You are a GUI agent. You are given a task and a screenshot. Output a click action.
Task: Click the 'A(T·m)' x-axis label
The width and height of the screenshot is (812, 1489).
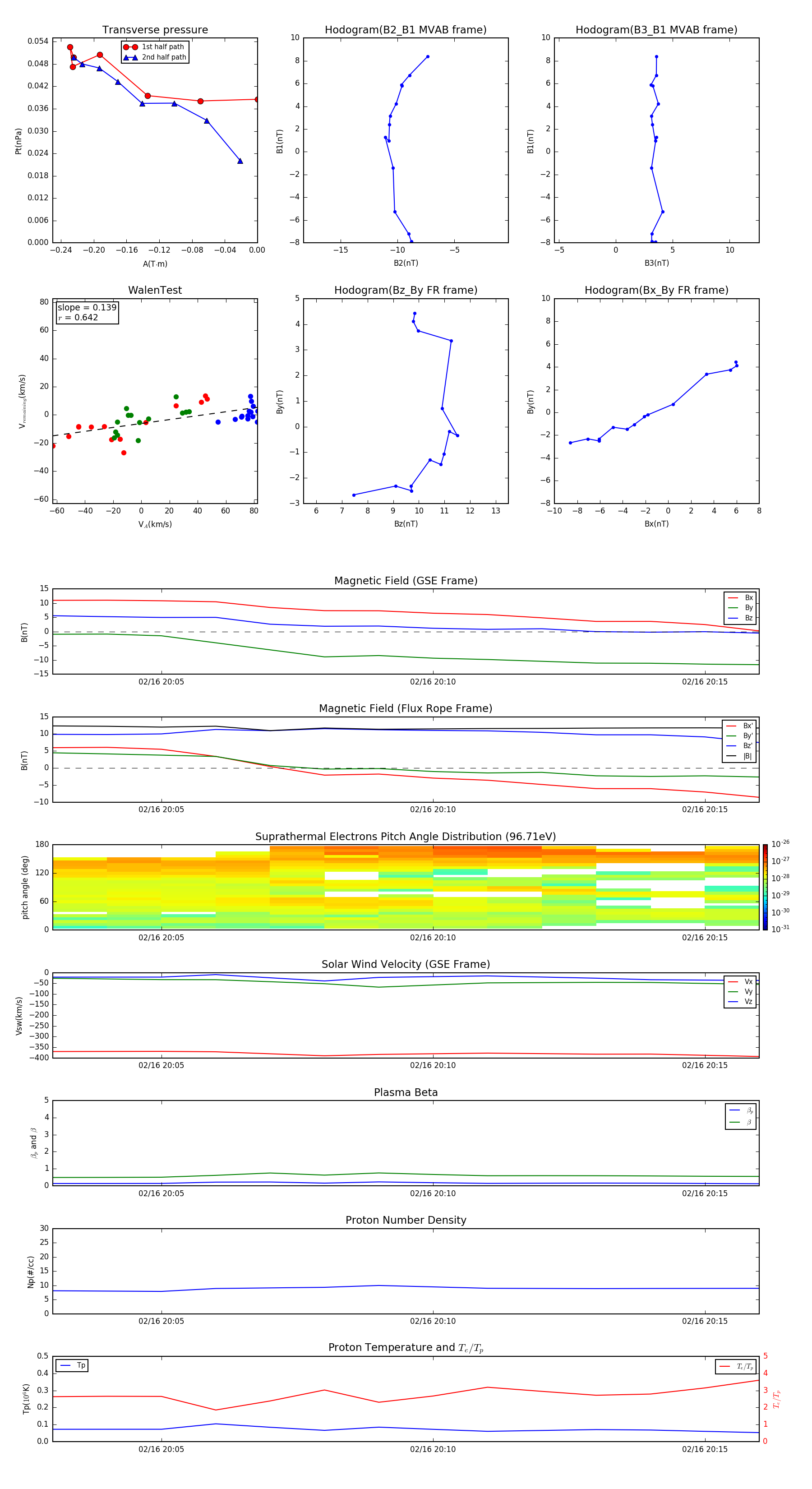tap(155, 264)
